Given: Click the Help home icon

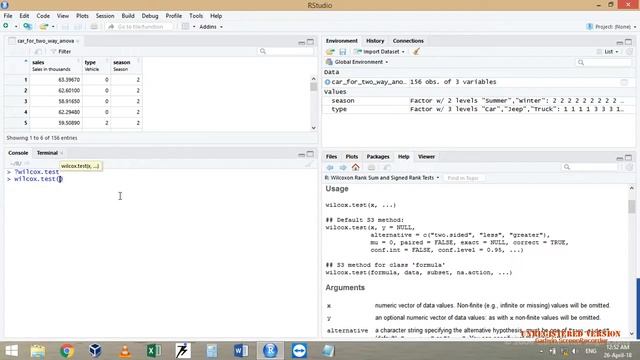Looking at the screenshot, I should [356, 167].
